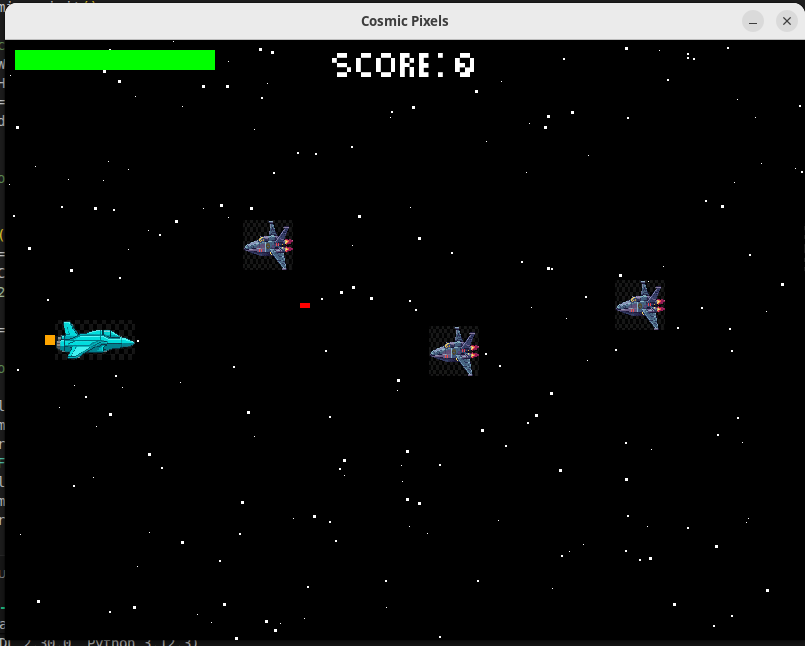Image resolution: width=805 pixels, height=646 pixels.
Task: Target the leftmost enemy fighter ship
Action: pyautogui.click(x=267, y=245)
